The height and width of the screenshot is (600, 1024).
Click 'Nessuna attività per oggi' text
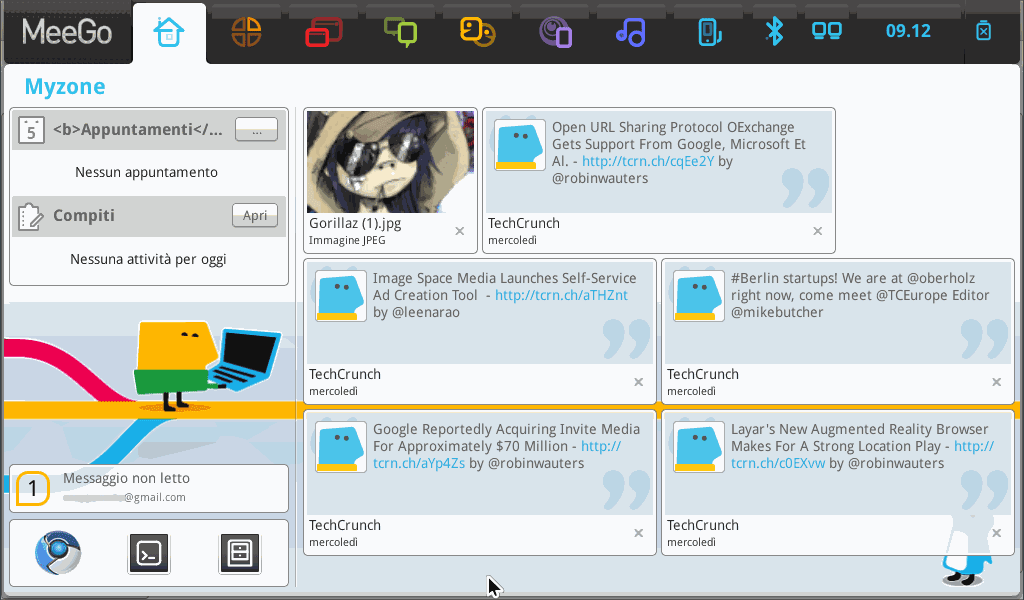(x=148, y=259)
